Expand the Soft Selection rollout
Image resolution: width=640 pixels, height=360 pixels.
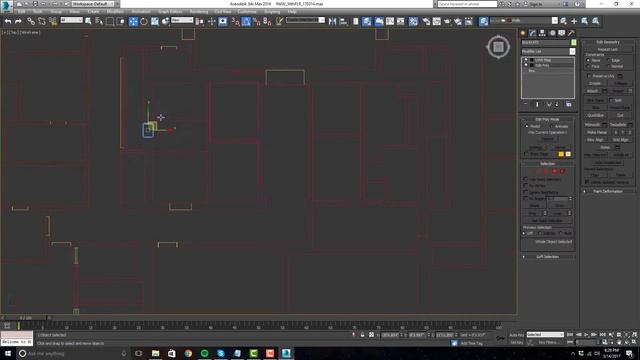[548, 257]
